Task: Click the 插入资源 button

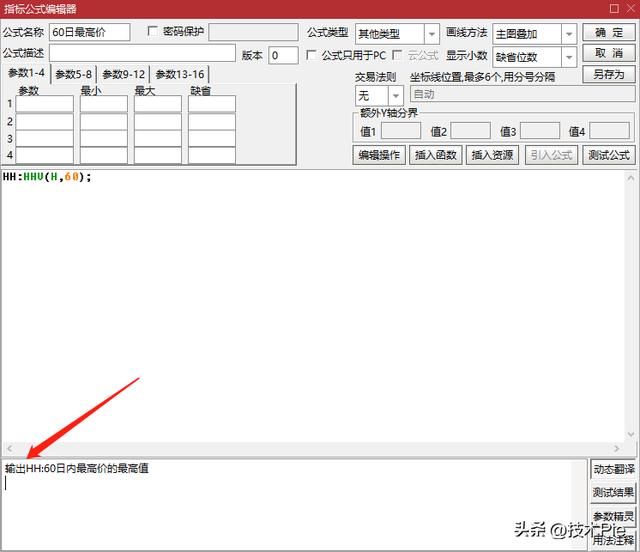Action: pyautogui.click(x=493, y=155)
